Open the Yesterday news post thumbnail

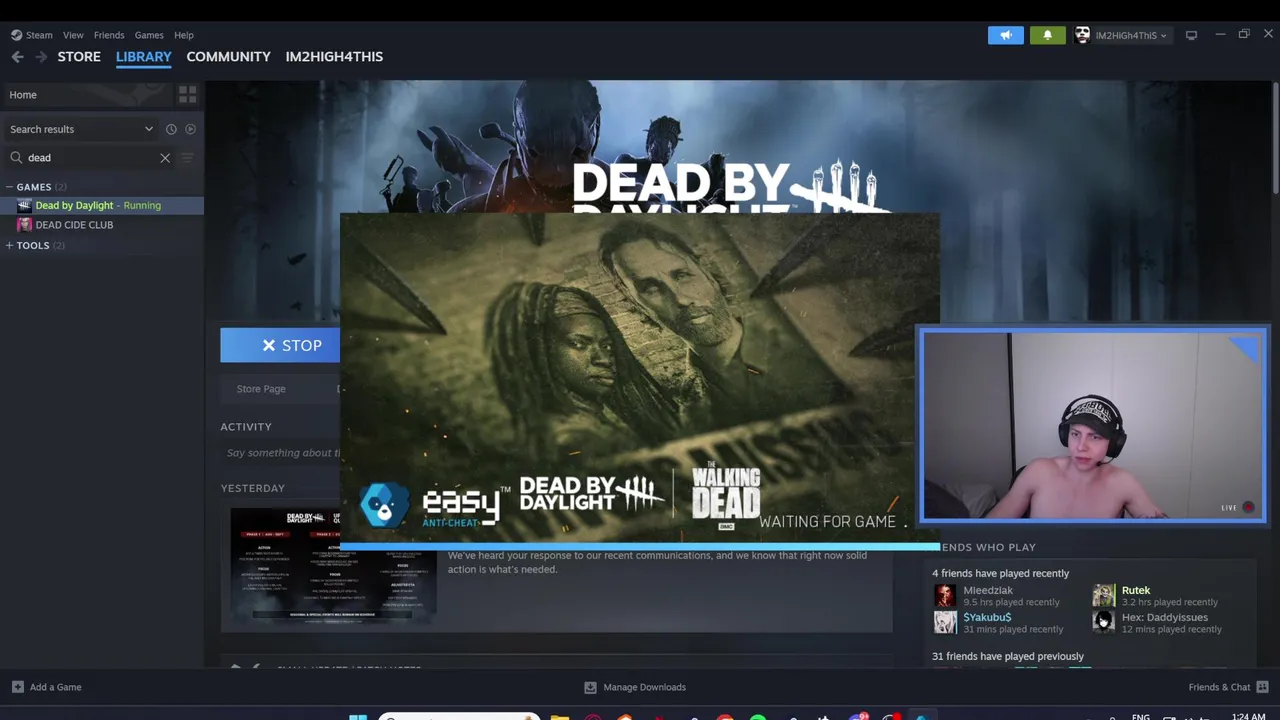tap(333, 564)
